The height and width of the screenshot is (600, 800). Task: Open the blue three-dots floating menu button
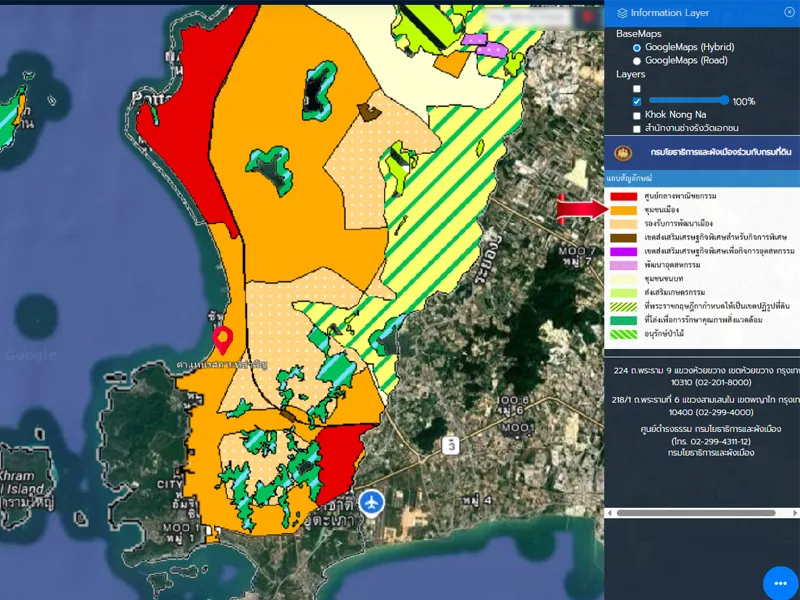point(780,583)
